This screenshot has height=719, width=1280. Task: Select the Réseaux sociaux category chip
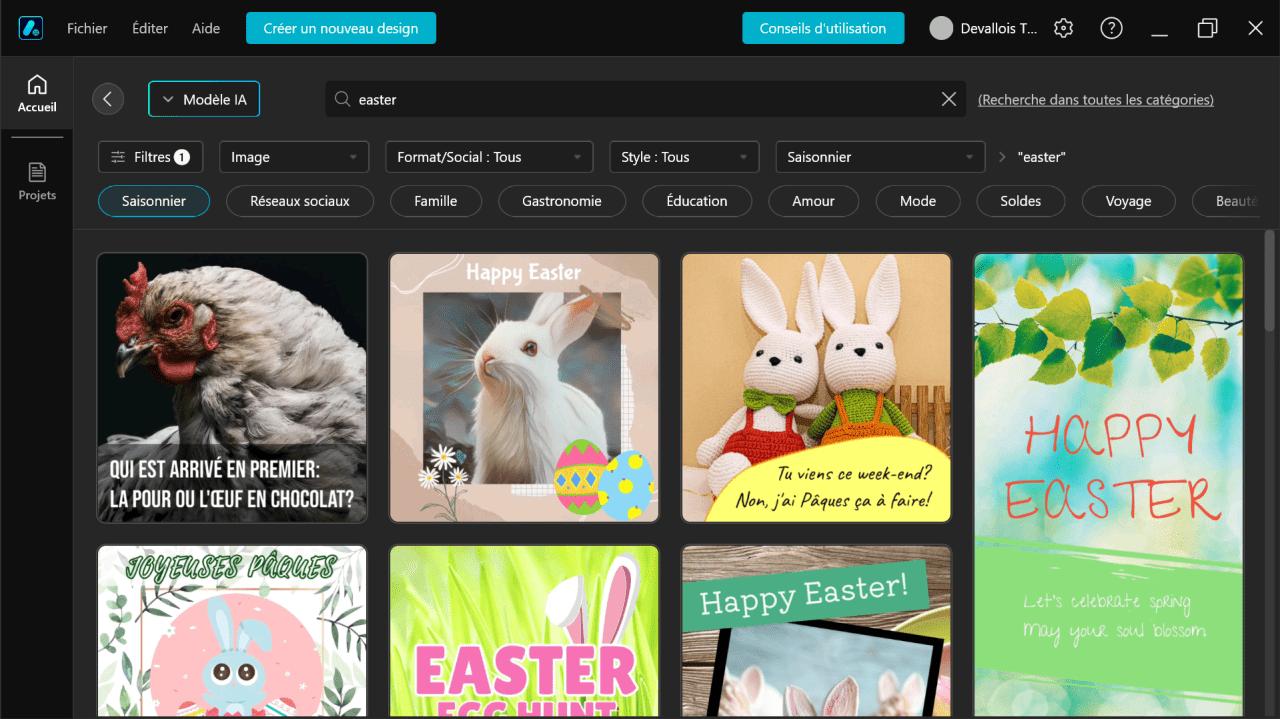click(300, 201)
